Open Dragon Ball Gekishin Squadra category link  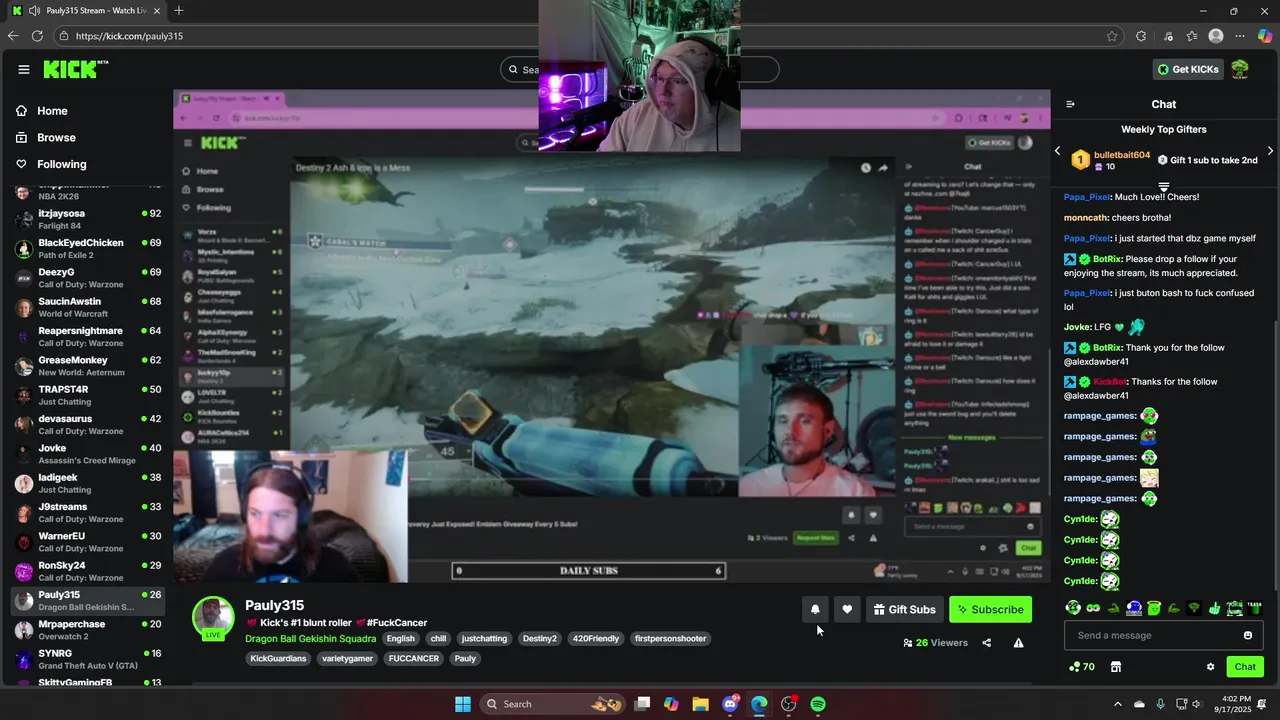(311, 638)
